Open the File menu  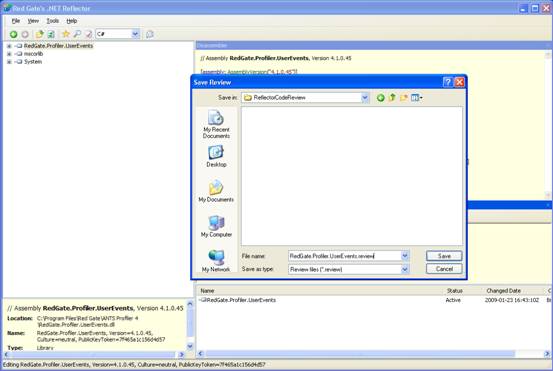coord(16,21)
